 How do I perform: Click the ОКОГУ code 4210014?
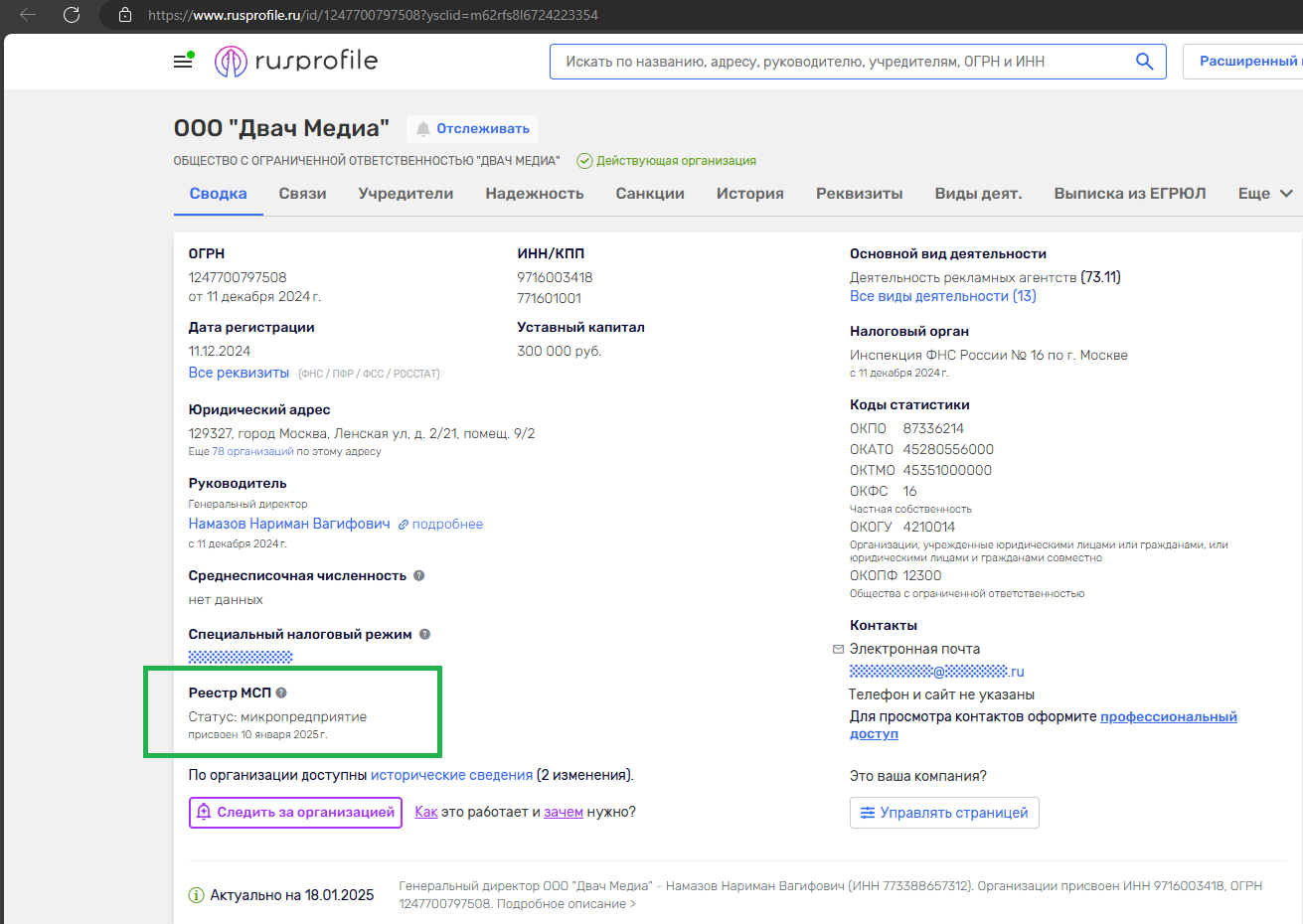[x=929, y=527]
